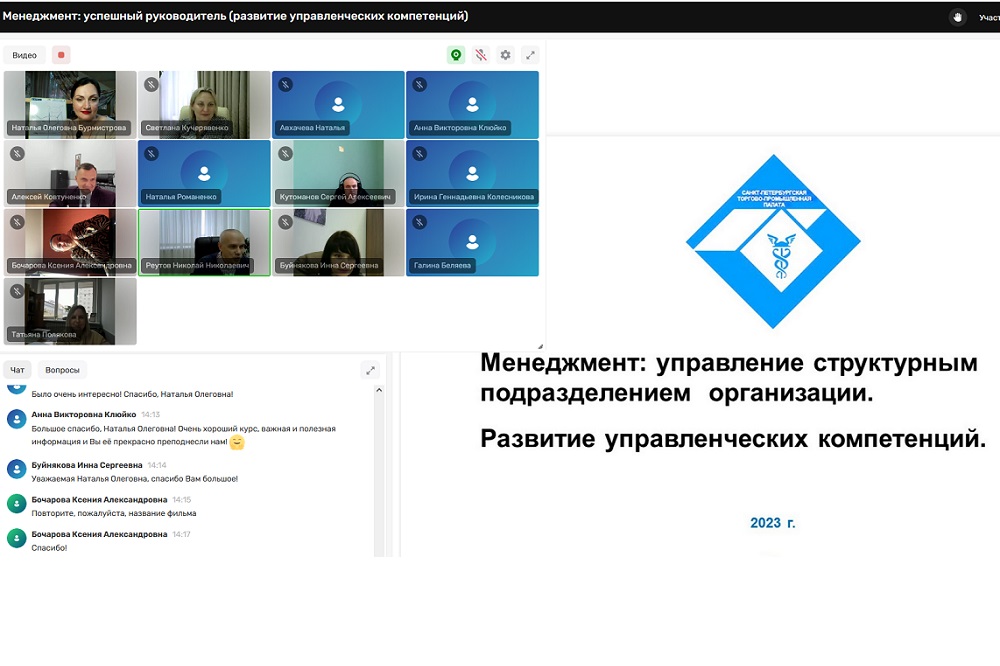Open the chat expand icon in the chat panel

370,370
